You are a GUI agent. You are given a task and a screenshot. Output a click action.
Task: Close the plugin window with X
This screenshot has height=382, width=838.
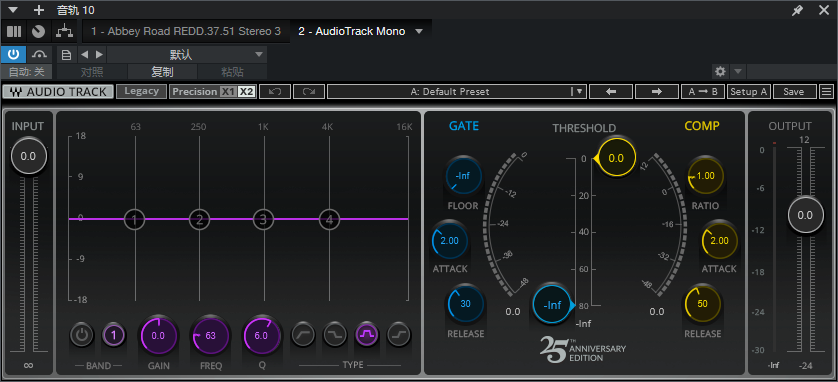(x=824, y=10)
